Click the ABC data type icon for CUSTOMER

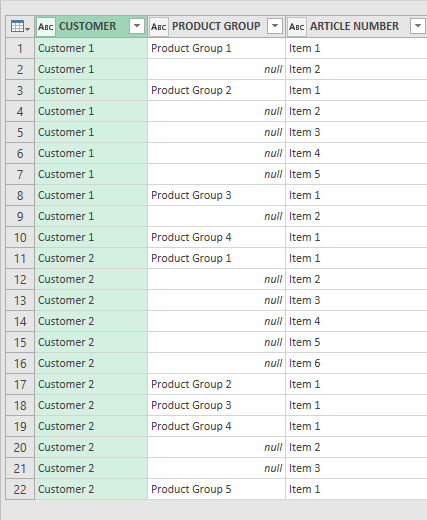tap(46, 27)
